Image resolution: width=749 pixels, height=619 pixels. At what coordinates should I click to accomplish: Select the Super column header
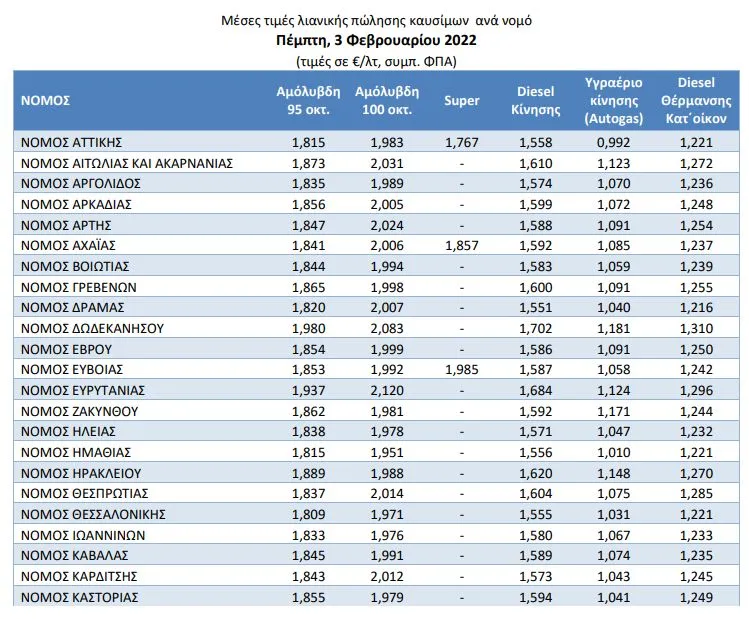point(461,101)
